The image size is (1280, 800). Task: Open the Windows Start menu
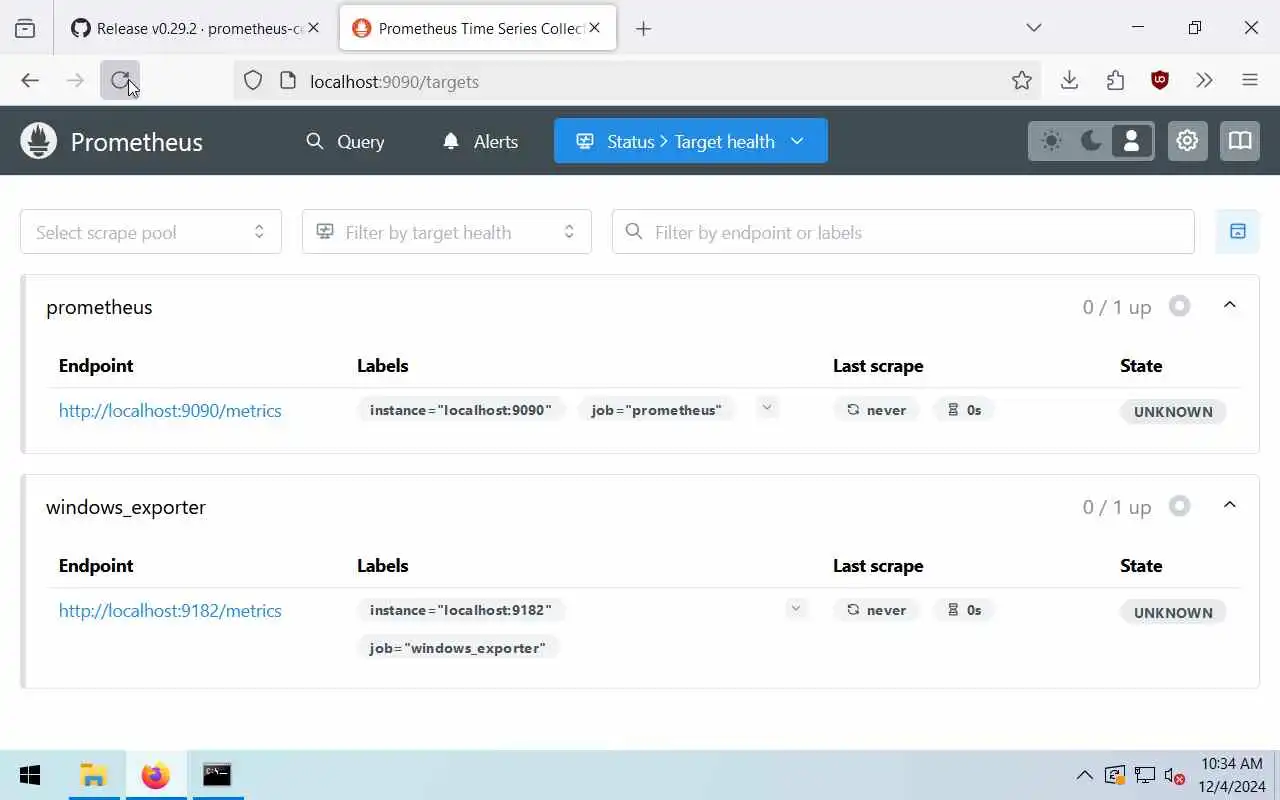[30, 775]
